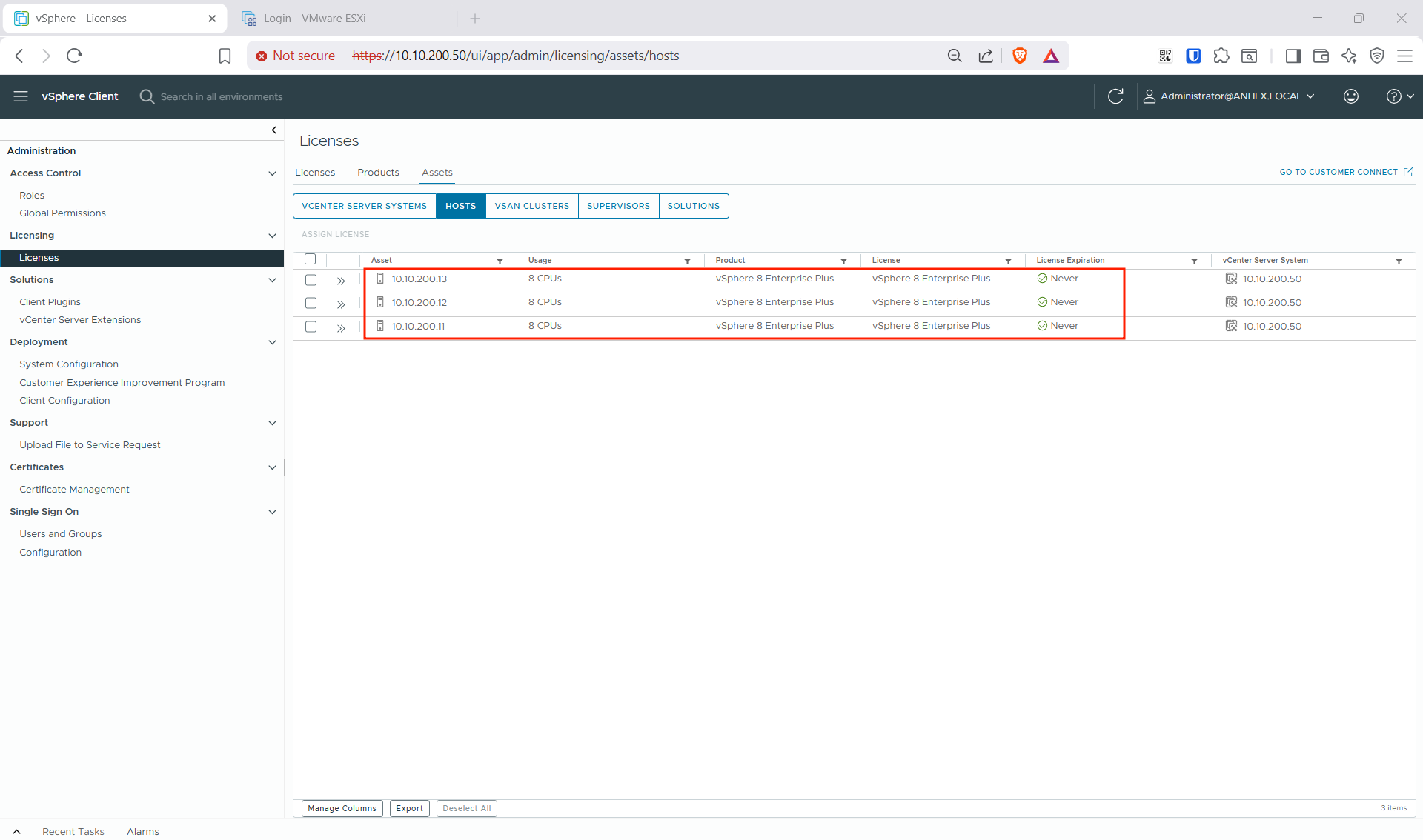This screenshot has height=840, width=1423.
Task: Collapse the Licensing section
Action: pyautogui.click(x=272, y=236)
